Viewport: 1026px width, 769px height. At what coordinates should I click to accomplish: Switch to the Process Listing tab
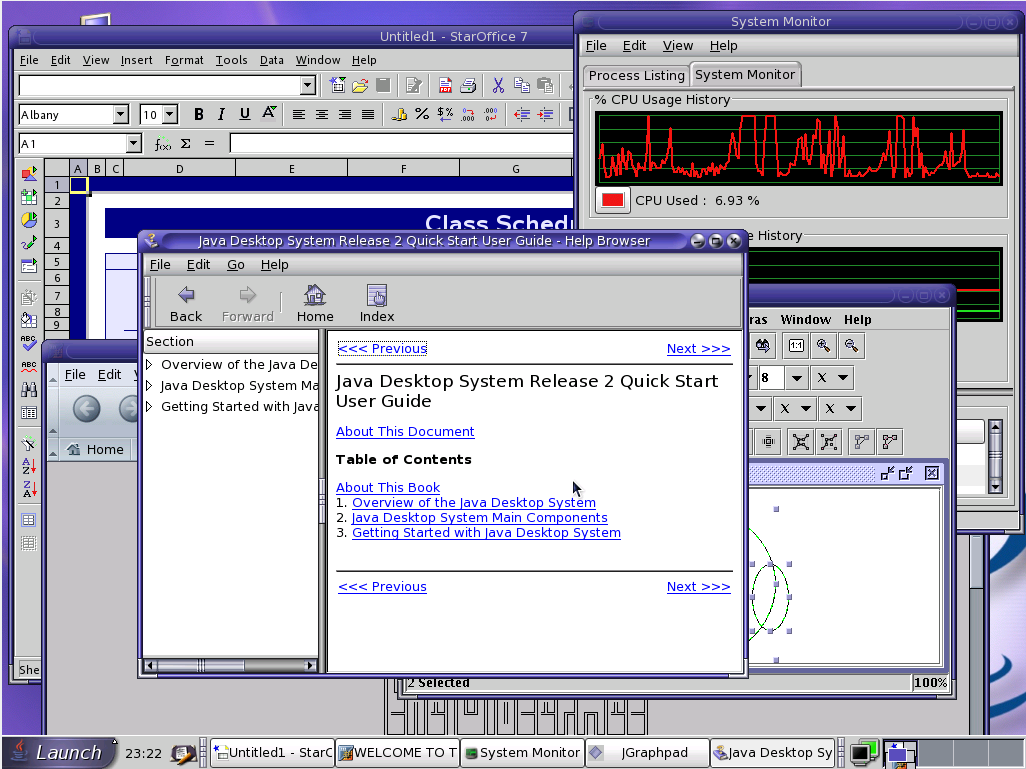coord(636,75)
